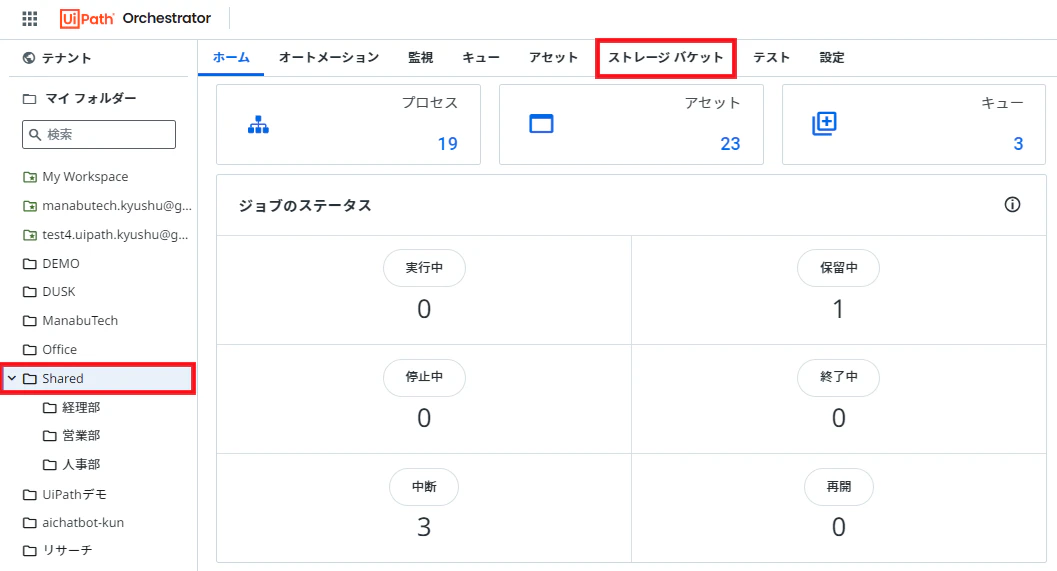Open process count link 19
This screenshot has height=571, width=1057.
[448, 144]
